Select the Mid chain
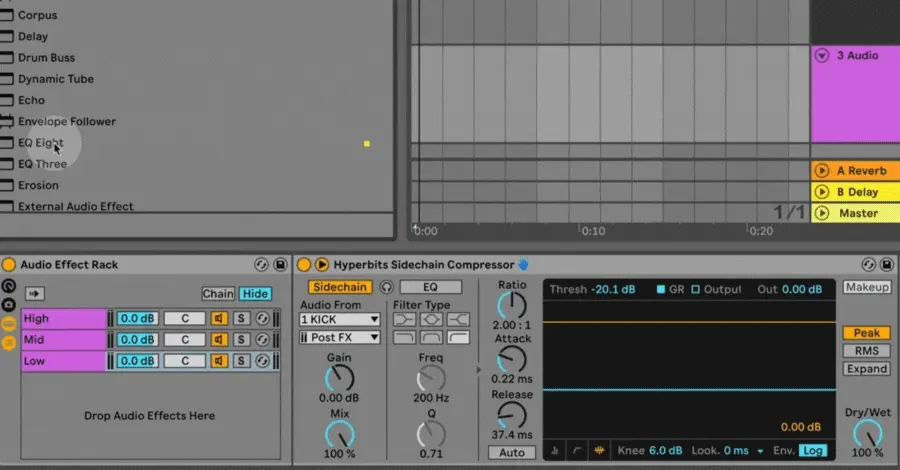Viewport: 900px width, 470px height. coord(64,340)
